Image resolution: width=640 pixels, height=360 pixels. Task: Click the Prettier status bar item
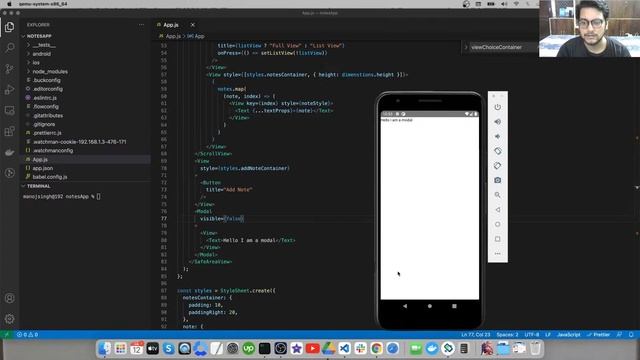[598, 335]
